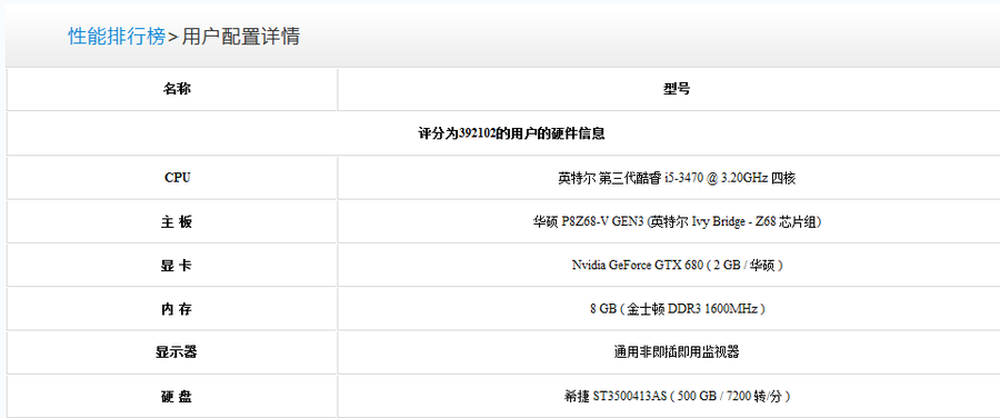The image size is (1000, 418).
Task: Click the 3.20GHz 四核 text in CPU row
Action: tap(758, 178)
